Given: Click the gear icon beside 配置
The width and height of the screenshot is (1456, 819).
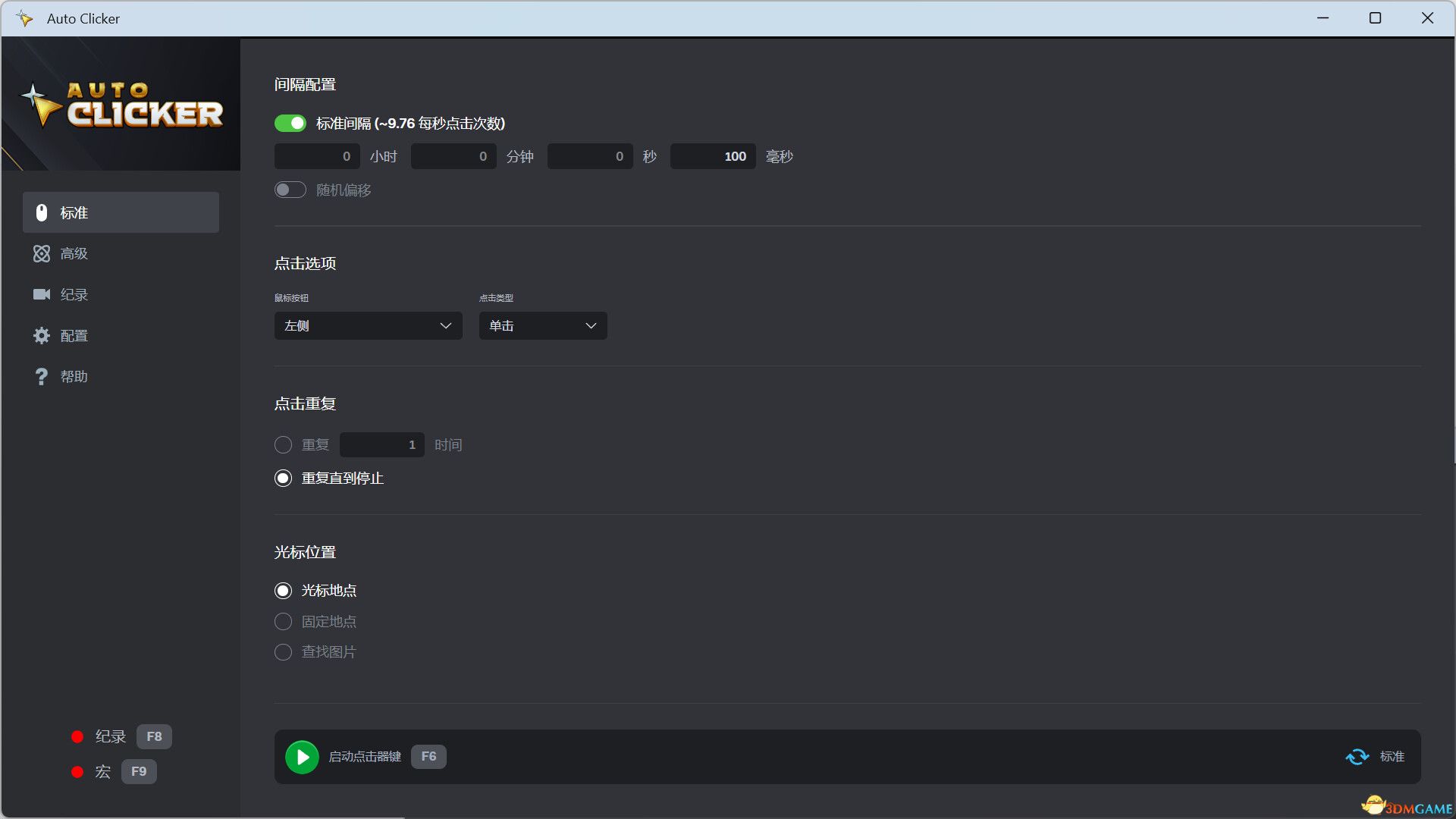Looking at the screenshot, I should (x=42, y=336).
